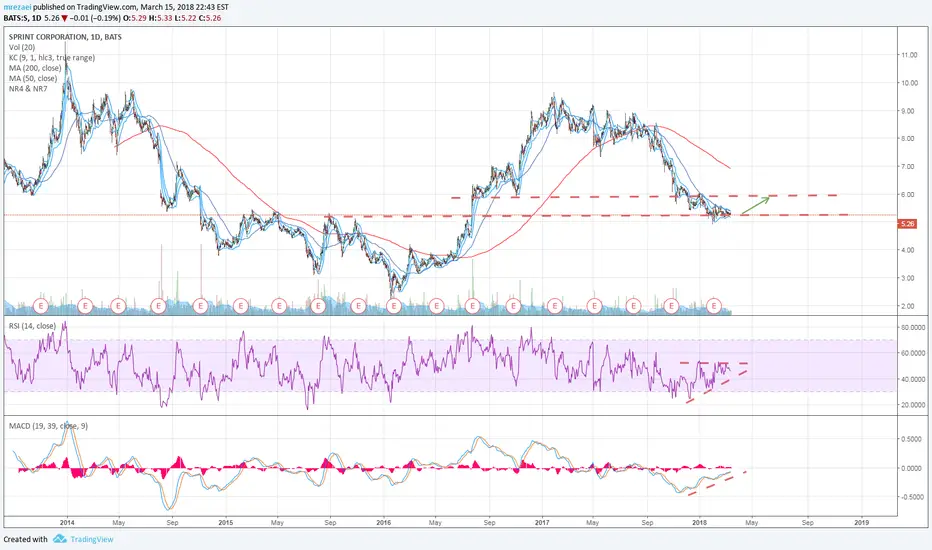
Task: Click the KC (9, 1, hlc3, true range) label
Action: pos(52,58)
